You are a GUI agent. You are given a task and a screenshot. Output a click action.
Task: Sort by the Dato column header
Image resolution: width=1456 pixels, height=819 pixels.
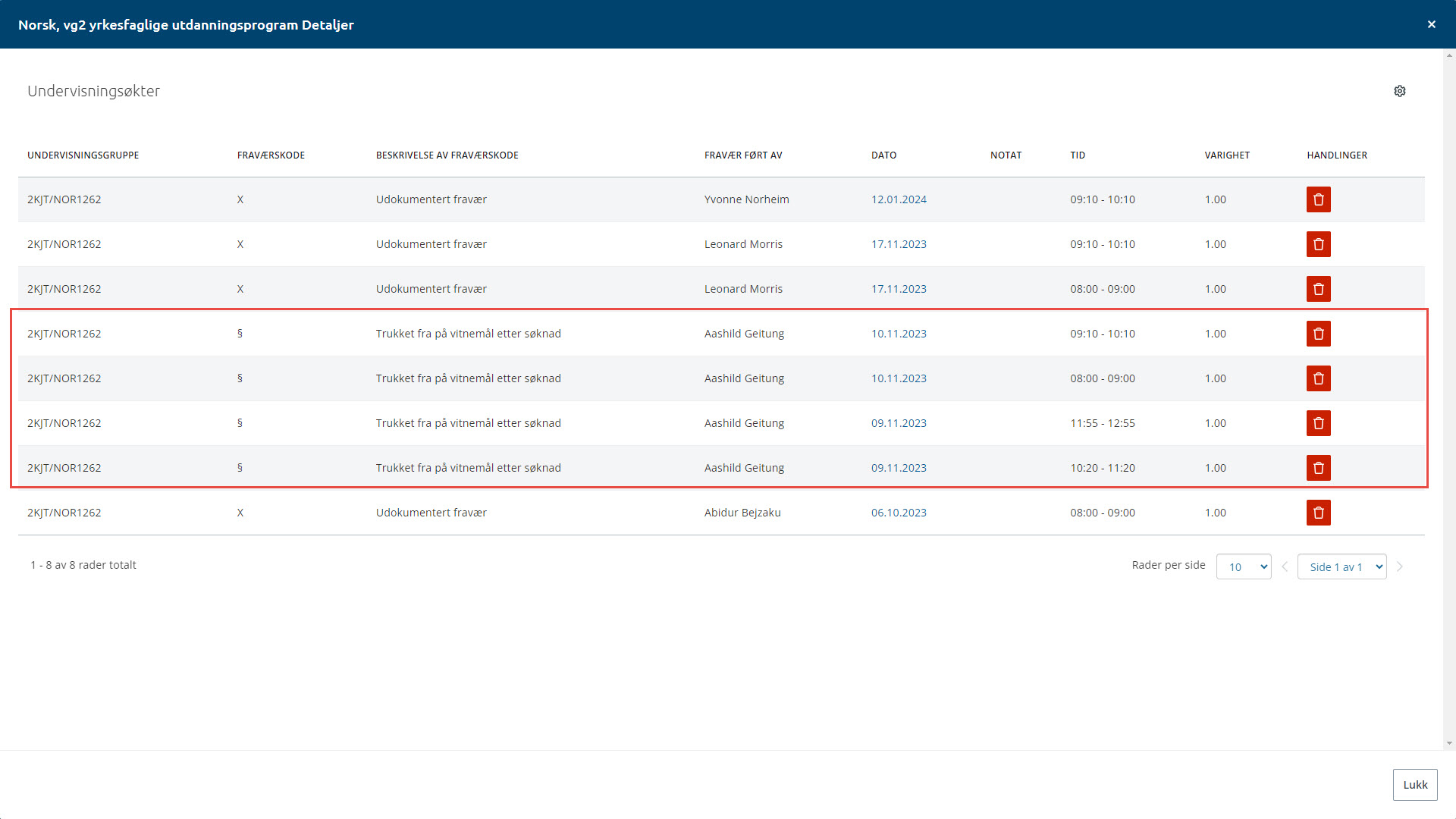pyautogui.click(x=883, y=155)
